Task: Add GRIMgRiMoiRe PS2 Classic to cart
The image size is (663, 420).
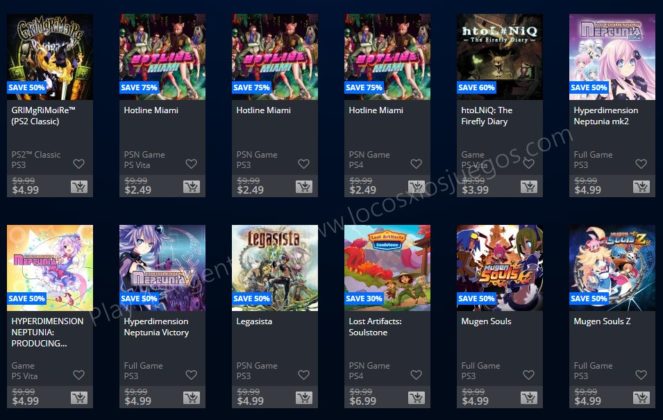Action: click(79, 187)
